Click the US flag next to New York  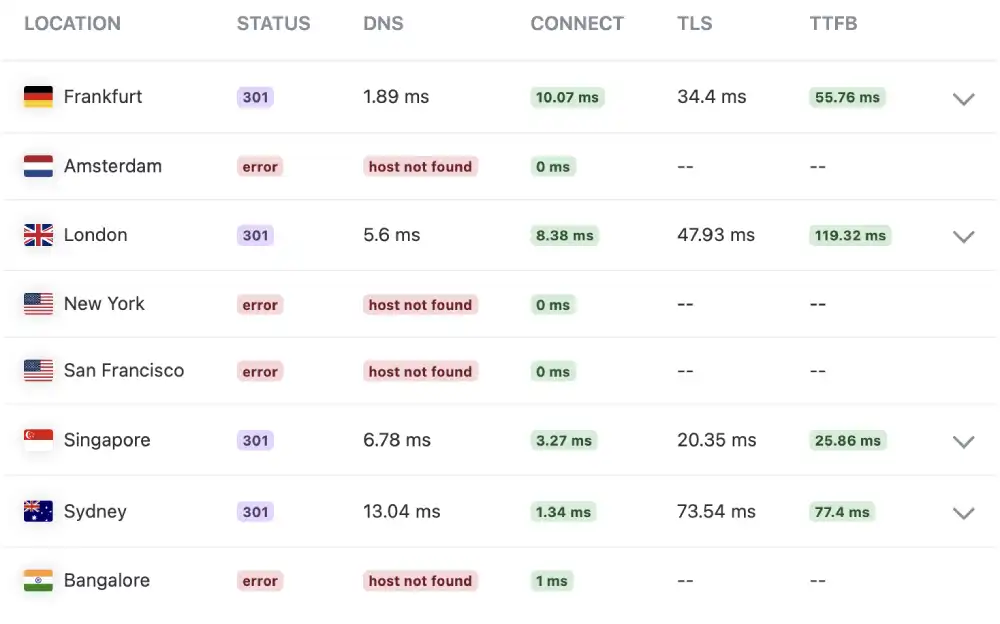38,304
